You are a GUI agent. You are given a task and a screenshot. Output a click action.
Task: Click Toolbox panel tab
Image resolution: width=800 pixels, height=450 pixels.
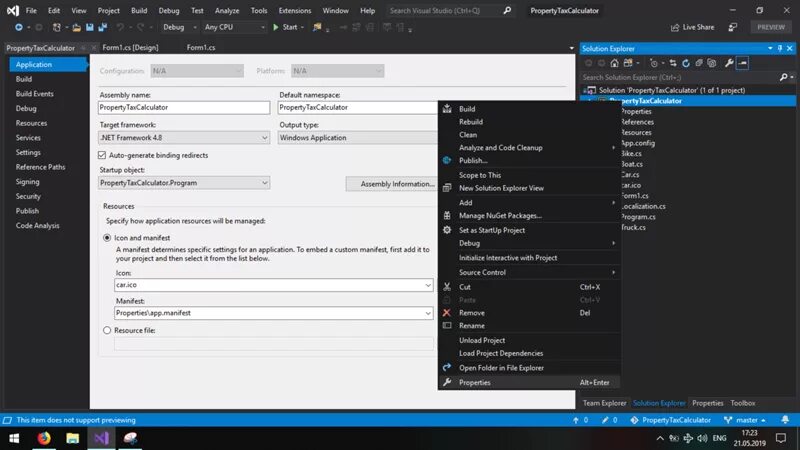[x=742, y=403]
